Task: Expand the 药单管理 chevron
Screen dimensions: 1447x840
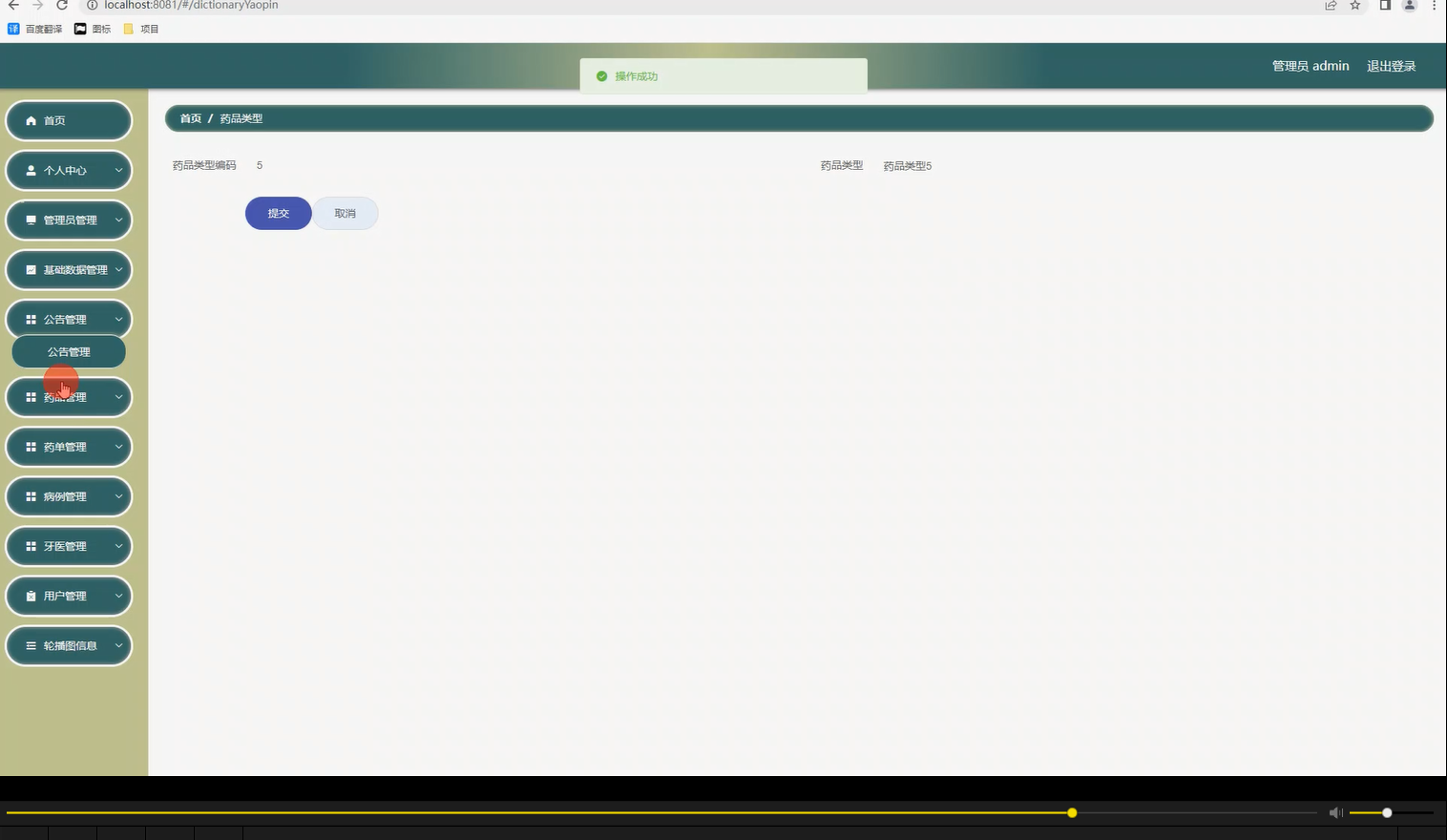Action: [118, 447]
